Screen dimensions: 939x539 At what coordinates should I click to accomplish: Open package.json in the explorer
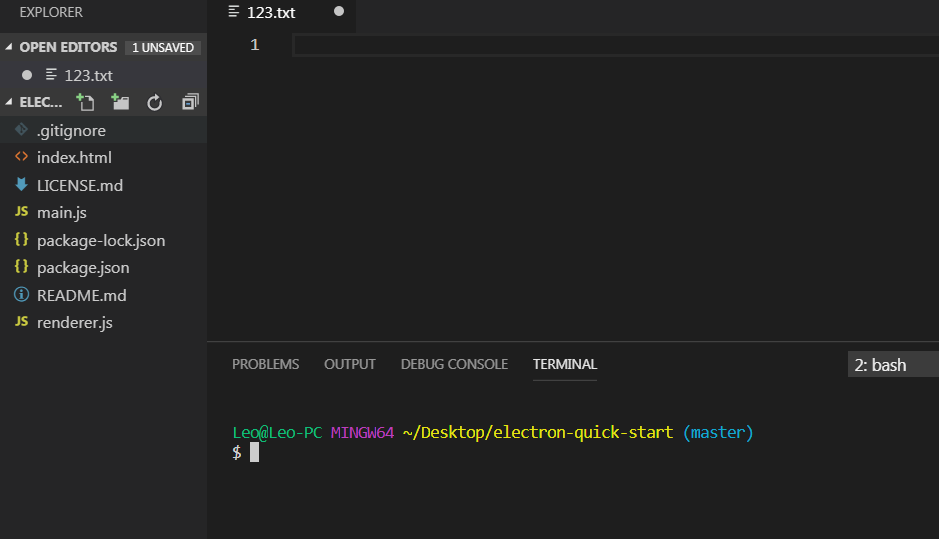(x=104, y=268)
